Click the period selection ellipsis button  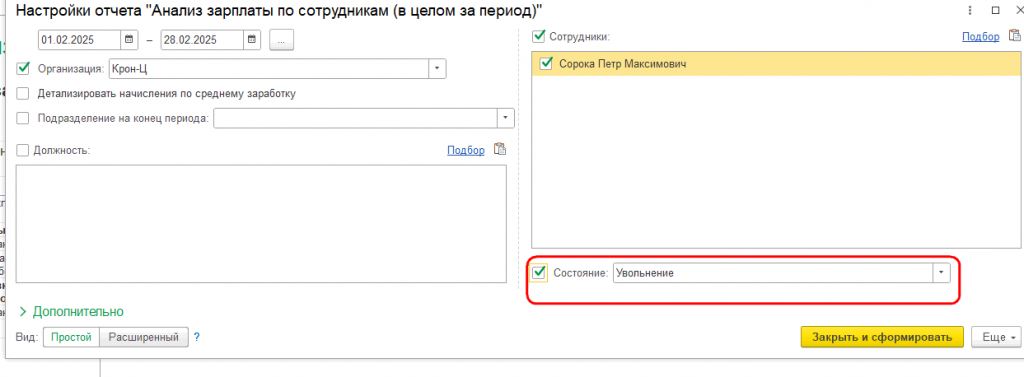(x=281, y=40)
